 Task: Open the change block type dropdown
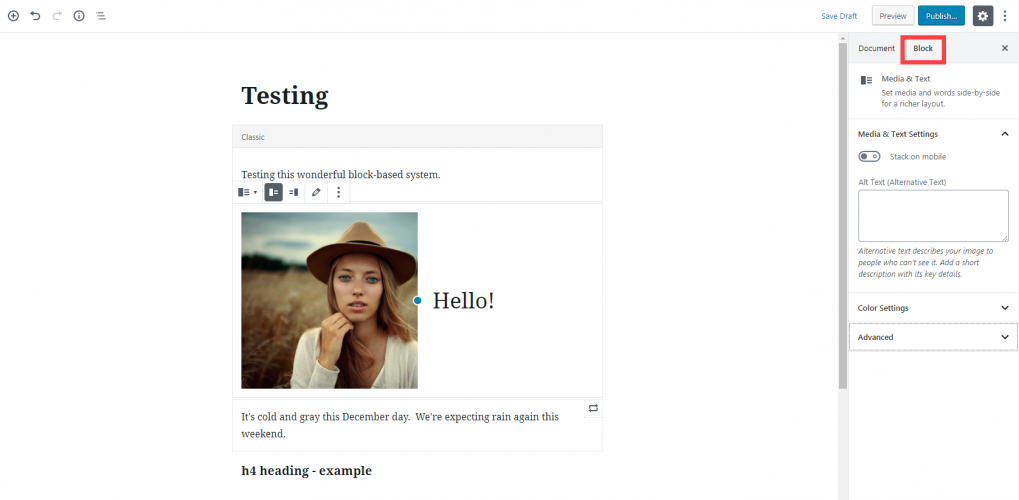click(247, 192)
